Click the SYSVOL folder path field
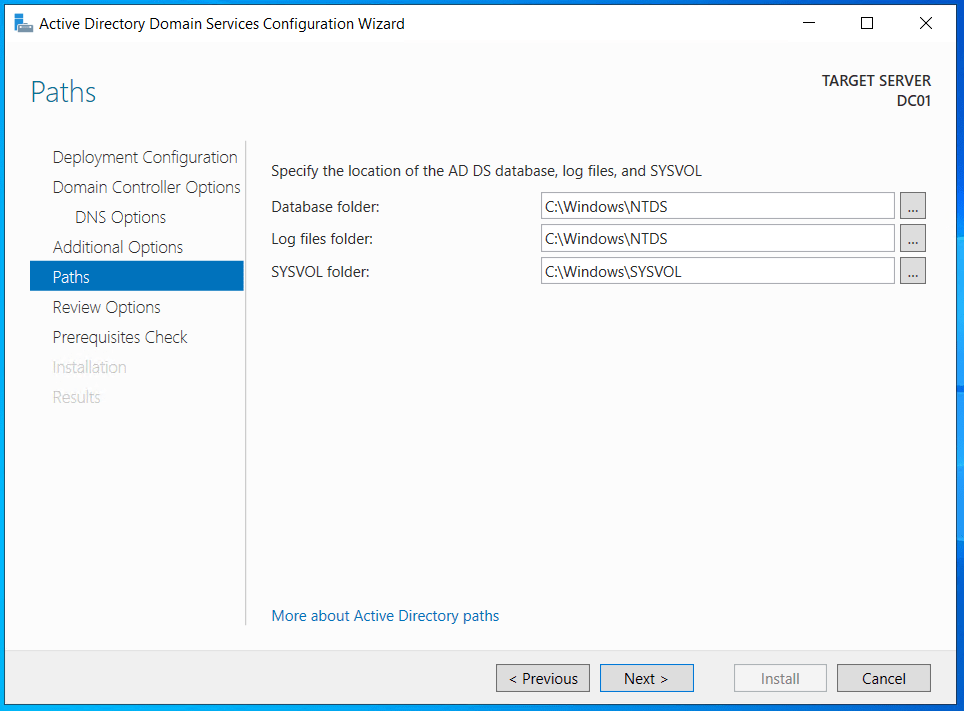 point(717,271)
